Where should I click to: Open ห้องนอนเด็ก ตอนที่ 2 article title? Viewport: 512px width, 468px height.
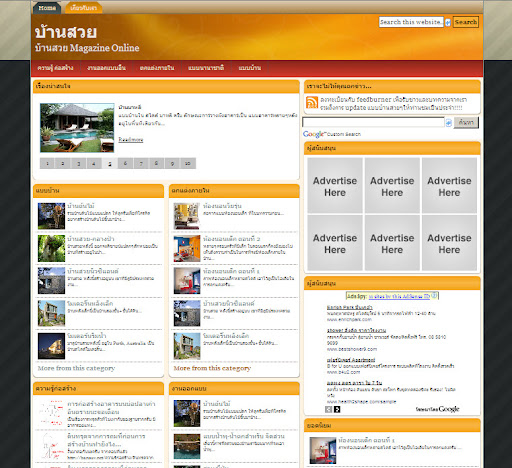(x=232, y=239)
